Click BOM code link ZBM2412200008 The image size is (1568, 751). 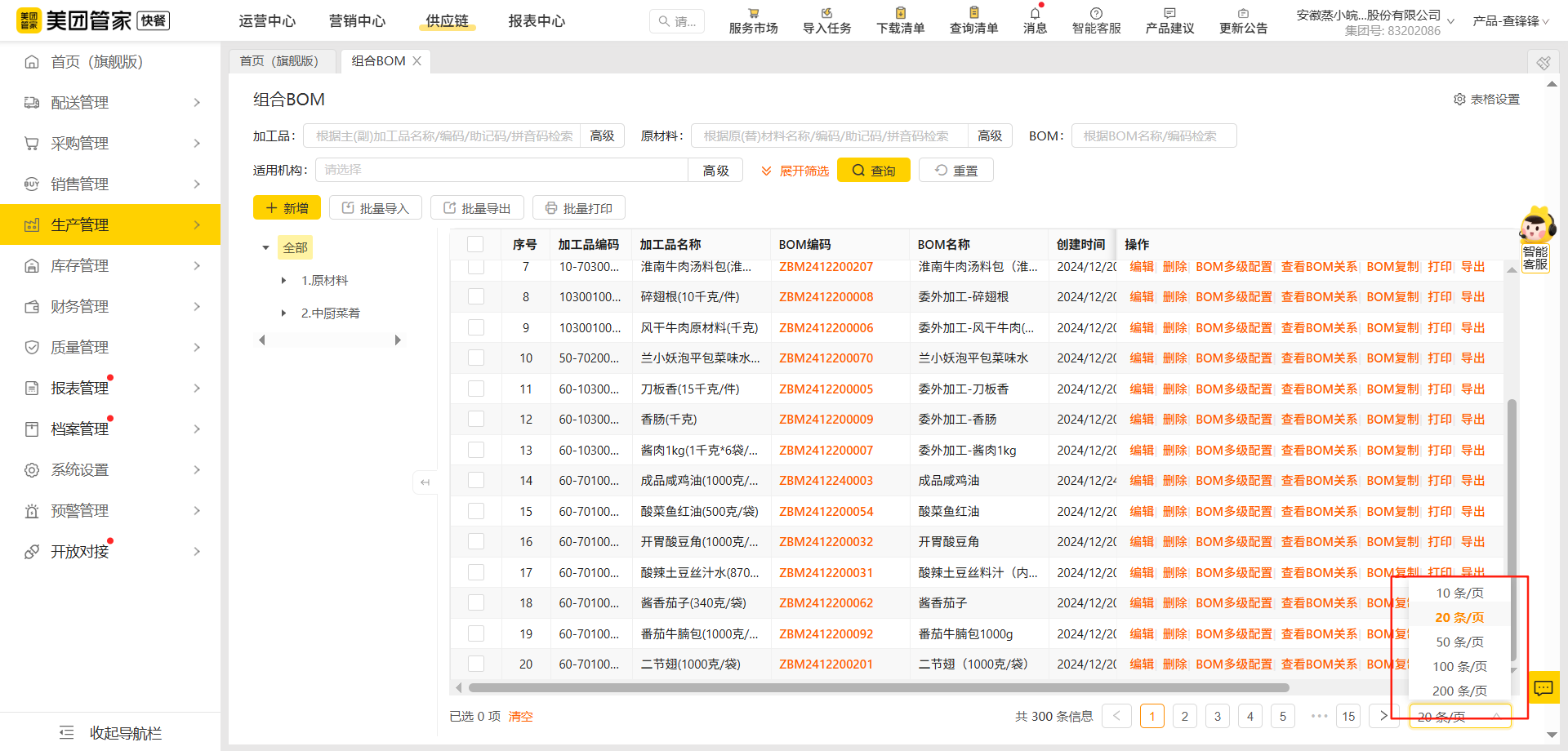tap(826, 297)
